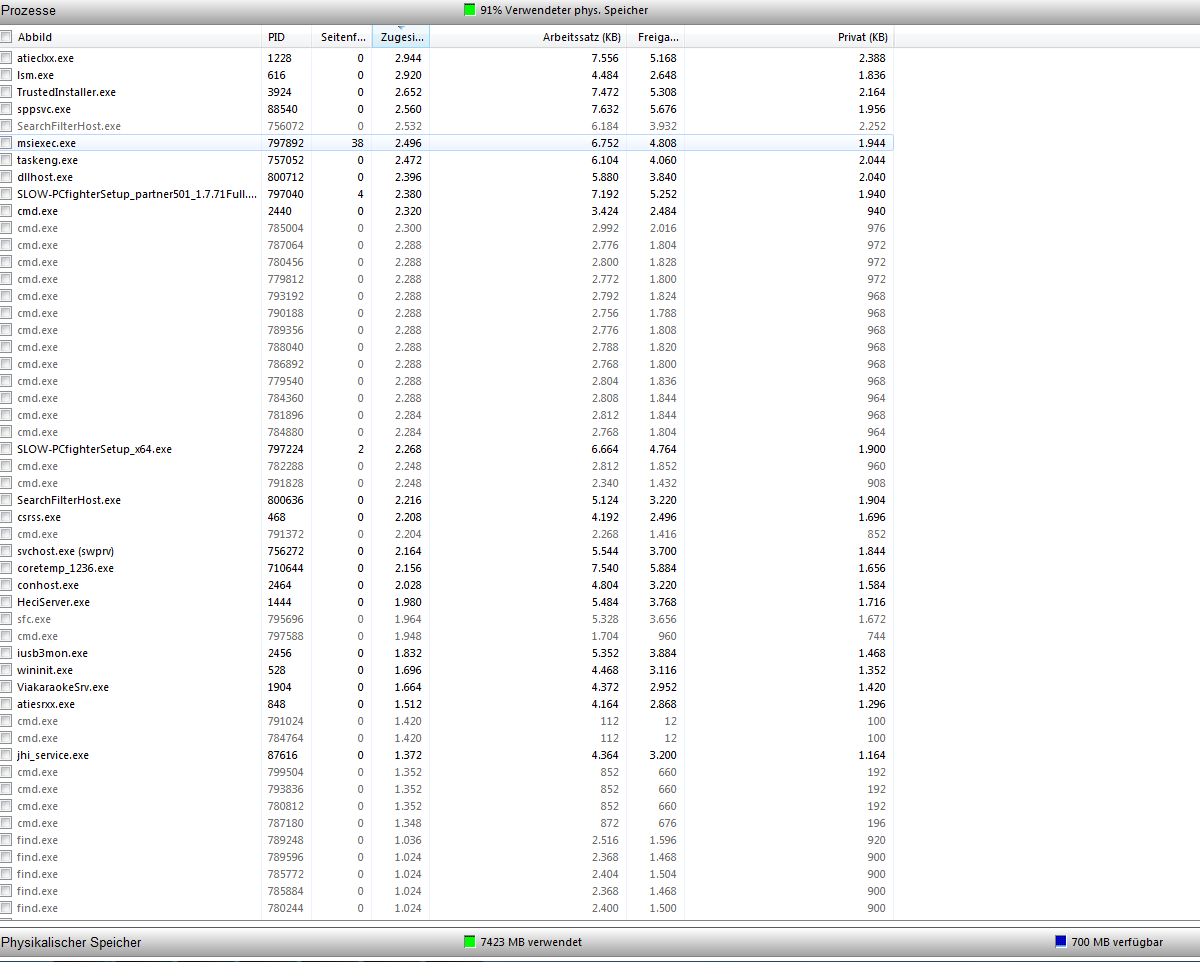The width and height of the screenshot is (1200, 962).
Task: Select cmd.exe with PID 791024
Action: [37, 721]
